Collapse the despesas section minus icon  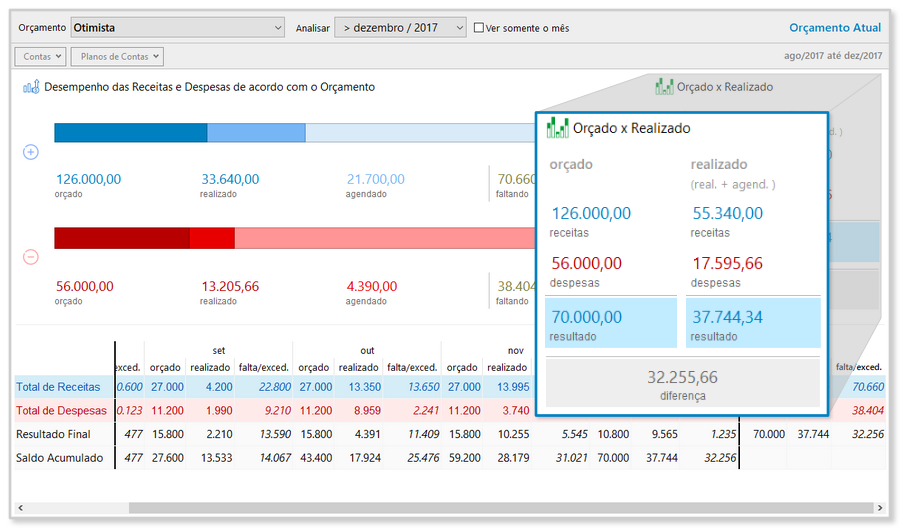(x=30, y=257)
